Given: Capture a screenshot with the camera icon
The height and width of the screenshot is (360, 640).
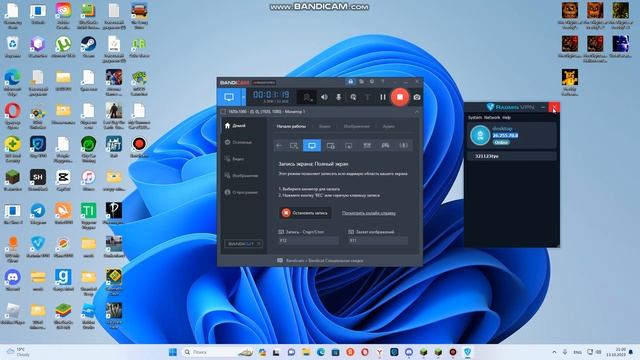Looking at the screenshot, I should (x=416, y=97).
